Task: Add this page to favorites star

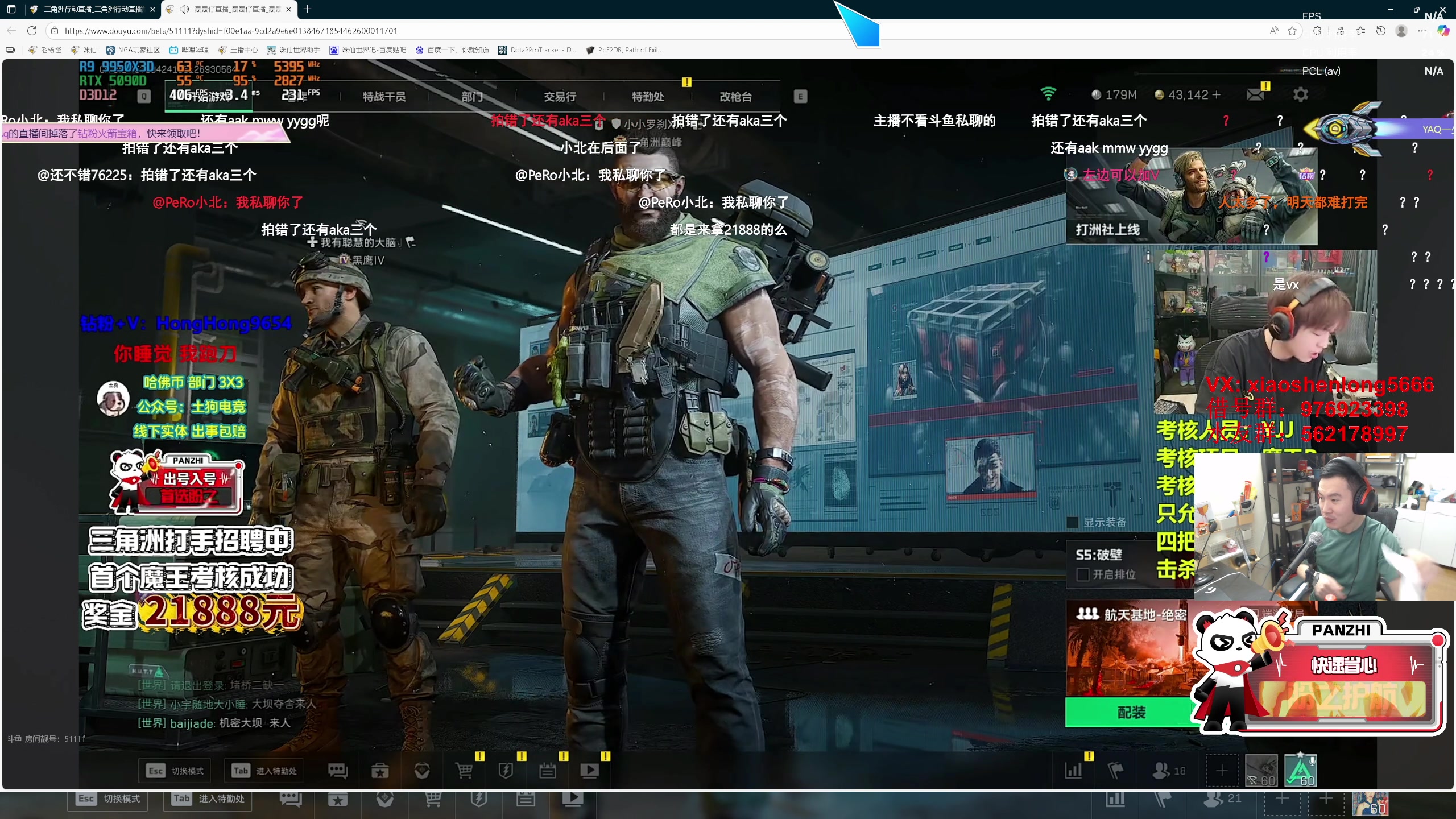Action: [1292, 31]
